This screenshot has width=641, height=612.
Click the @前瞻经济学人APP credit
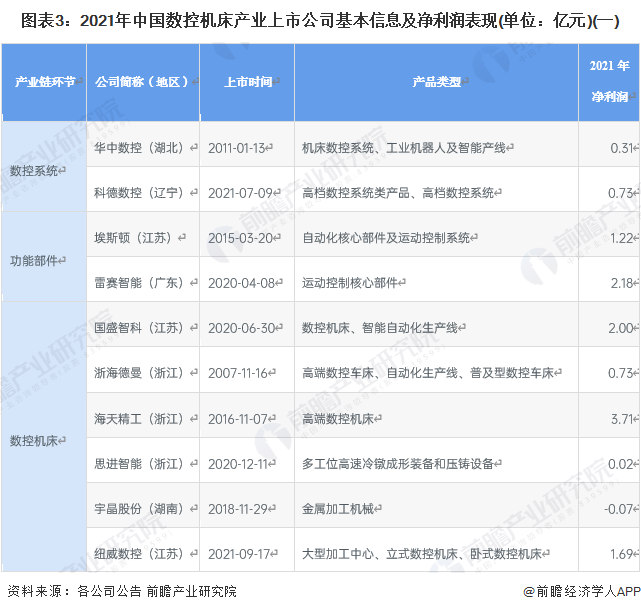(x=582, y=591)
